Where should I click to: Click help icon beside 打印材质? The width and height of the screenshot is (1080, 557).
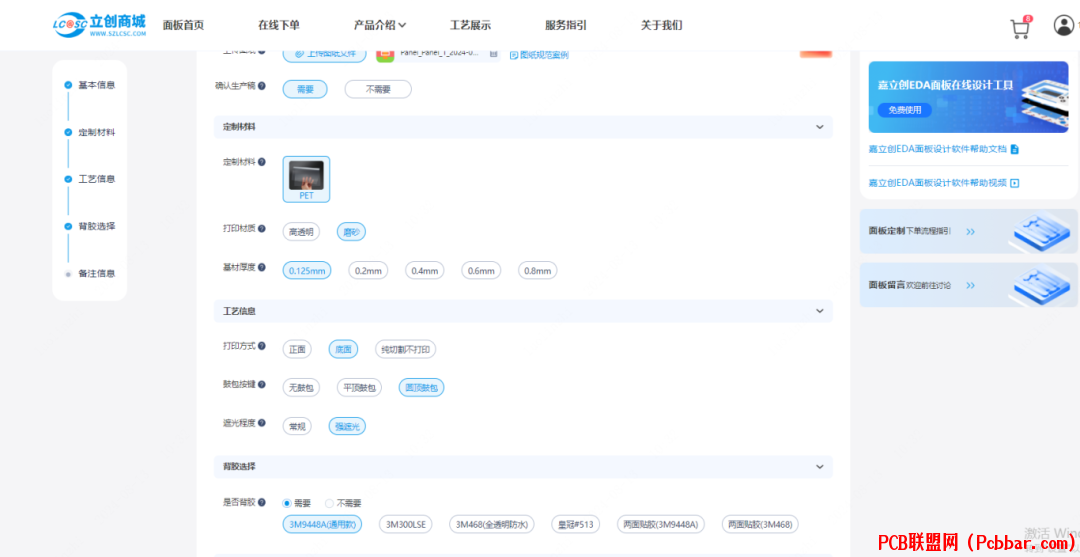pos(262,228)
